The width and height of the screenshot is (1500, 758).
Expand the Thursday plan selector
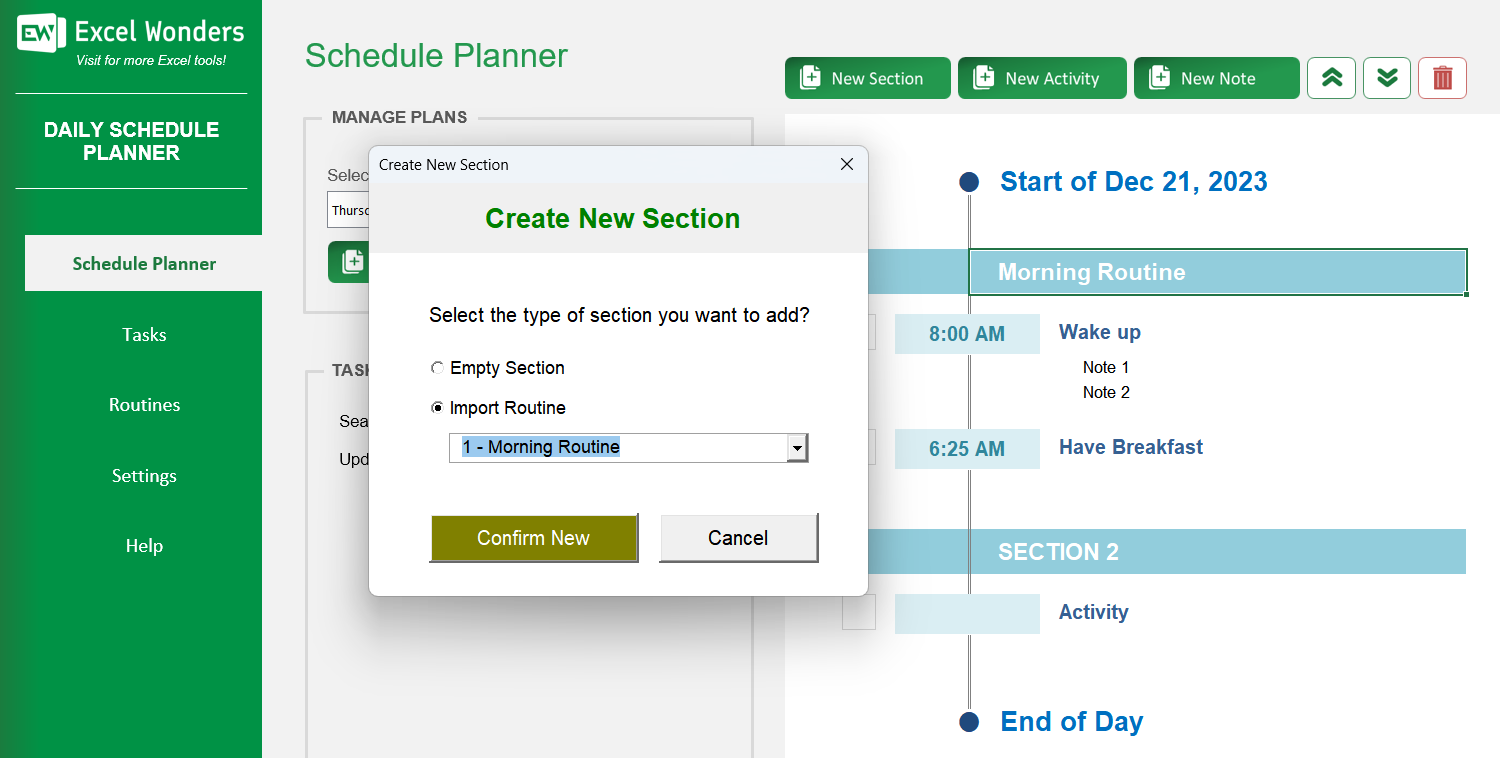350,209
